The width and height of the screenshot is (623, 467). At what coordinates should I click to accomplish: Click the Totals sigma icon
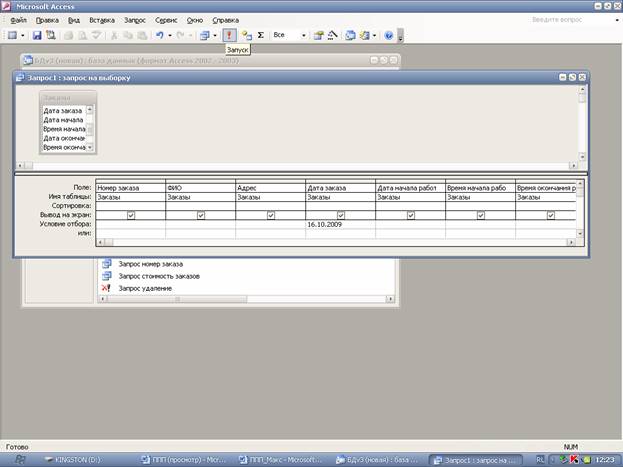[x=260, y=35]
